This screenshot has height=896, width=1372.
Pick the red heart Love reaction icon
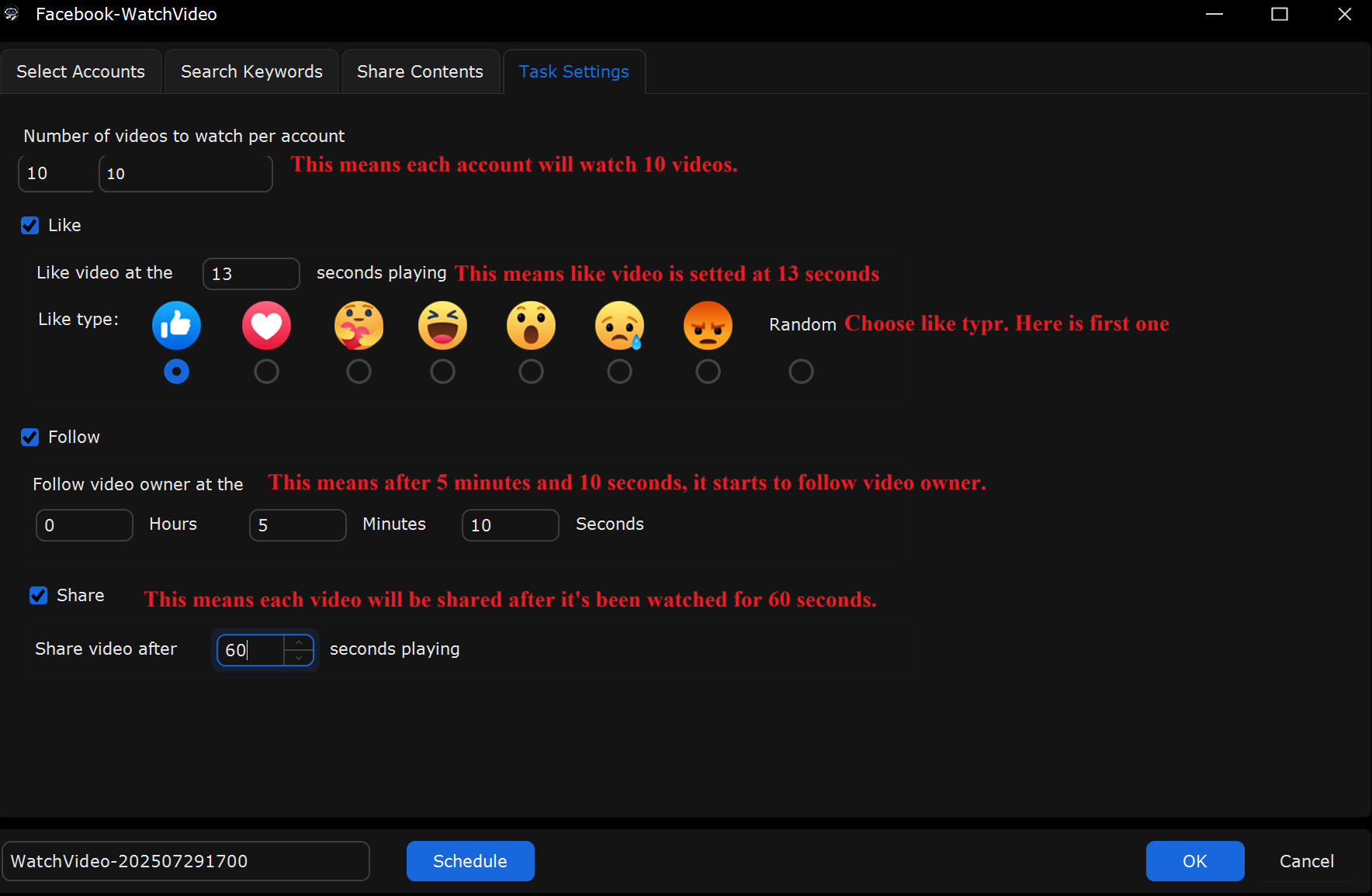pos(266,325)
